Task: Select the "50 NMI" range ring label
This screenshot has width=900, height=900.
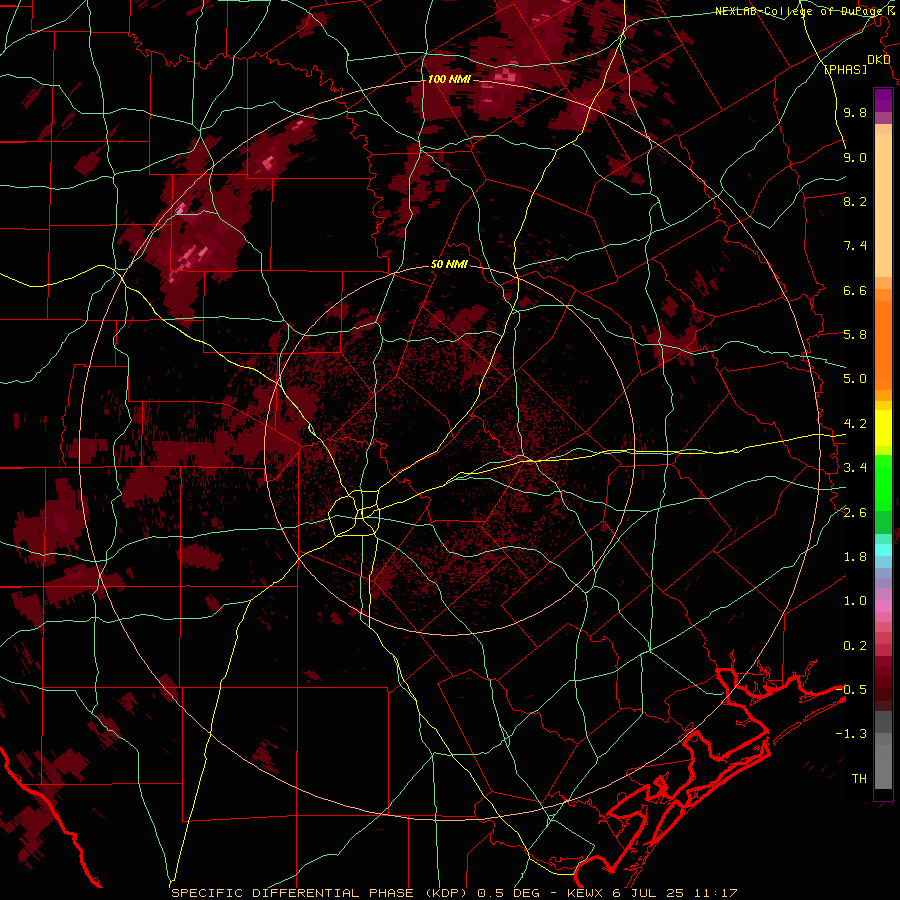Action: point(449,265)
